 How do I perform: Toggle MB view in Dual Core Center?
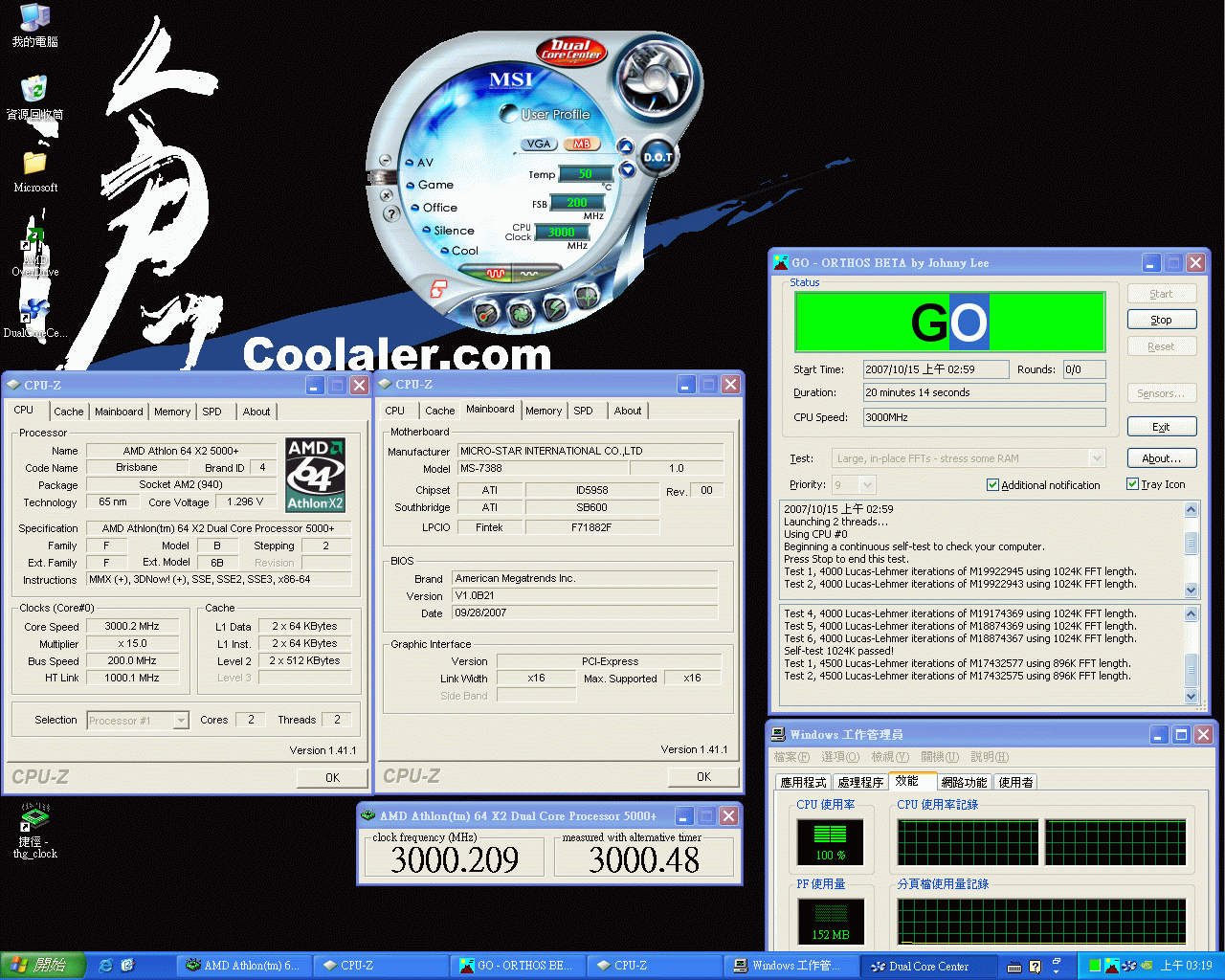581,144
